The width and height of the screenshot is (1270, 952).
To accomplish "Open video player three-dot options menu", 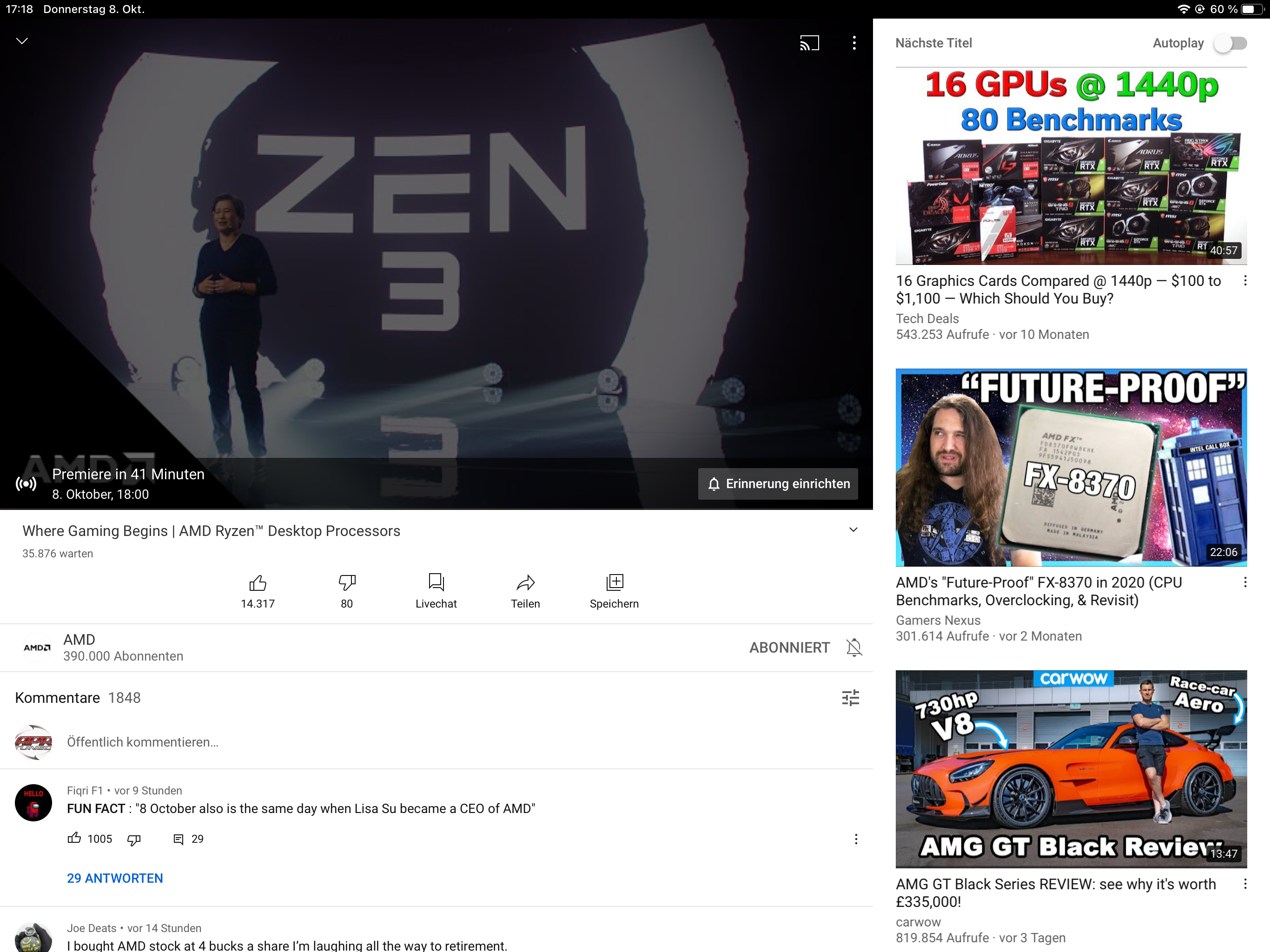I will [854, 43].
